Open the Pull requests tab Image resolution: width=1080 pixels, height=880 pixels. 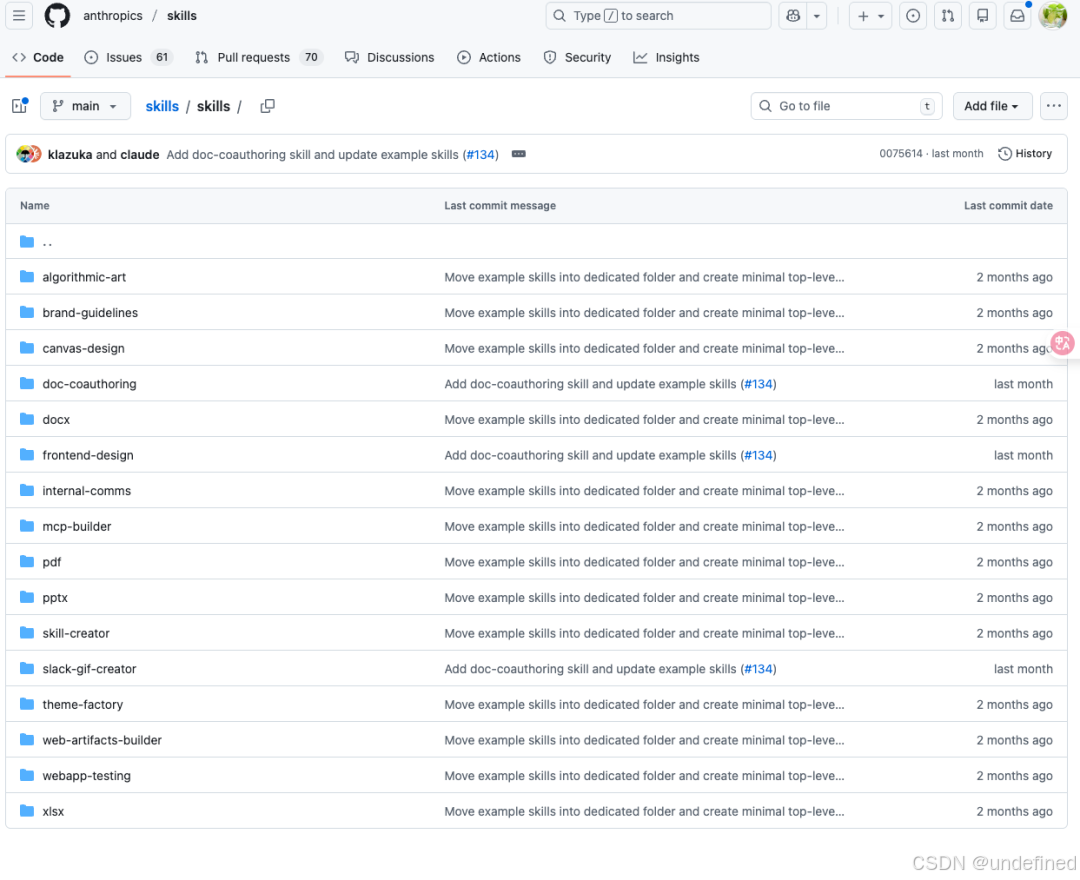258,57
